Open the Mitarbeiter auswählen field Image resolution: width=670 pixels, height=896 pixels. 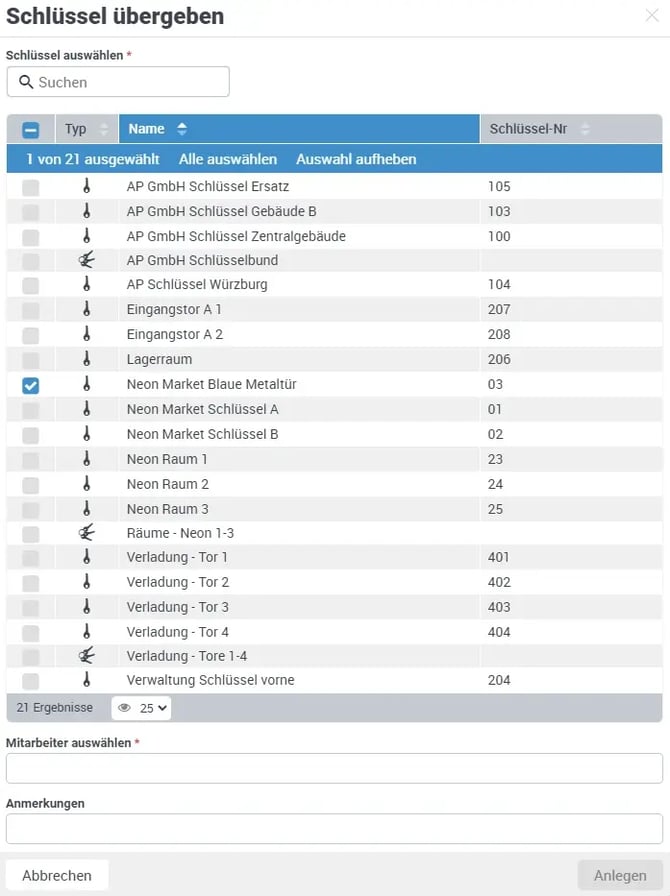334,768
